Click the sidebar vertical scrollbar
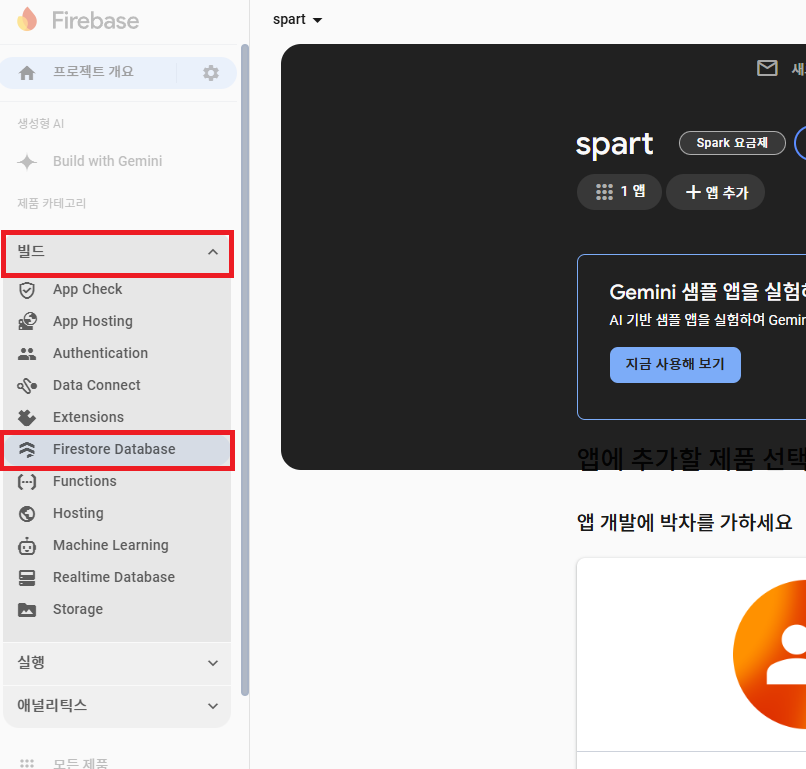Image resolution: width=806 pixels, height=769 pixels. [245, 370]
